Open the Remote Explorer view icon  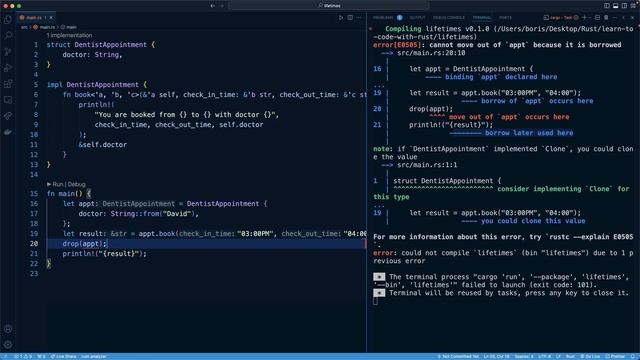tap(8, 100)
